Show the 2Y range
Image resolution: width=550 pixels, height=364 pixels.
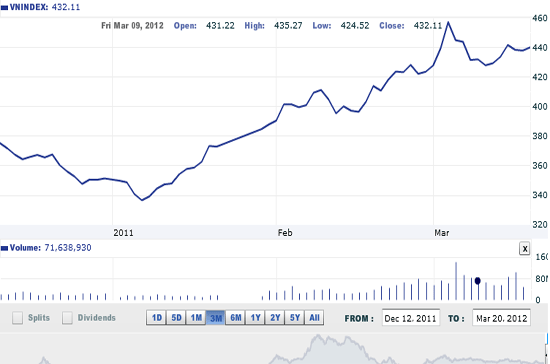pos(275,318)
